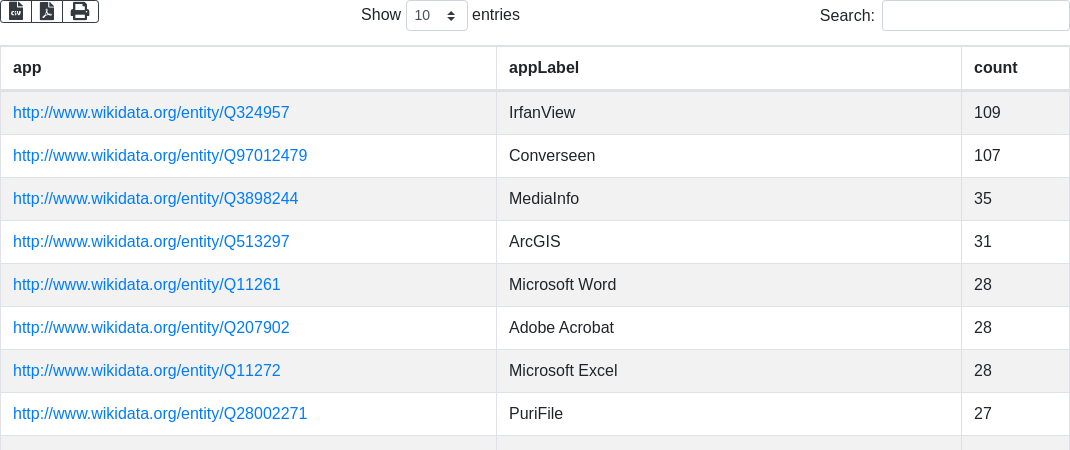Sort by the appLabel column header
The image size is (1070, 450).
[x=729, y=68]
